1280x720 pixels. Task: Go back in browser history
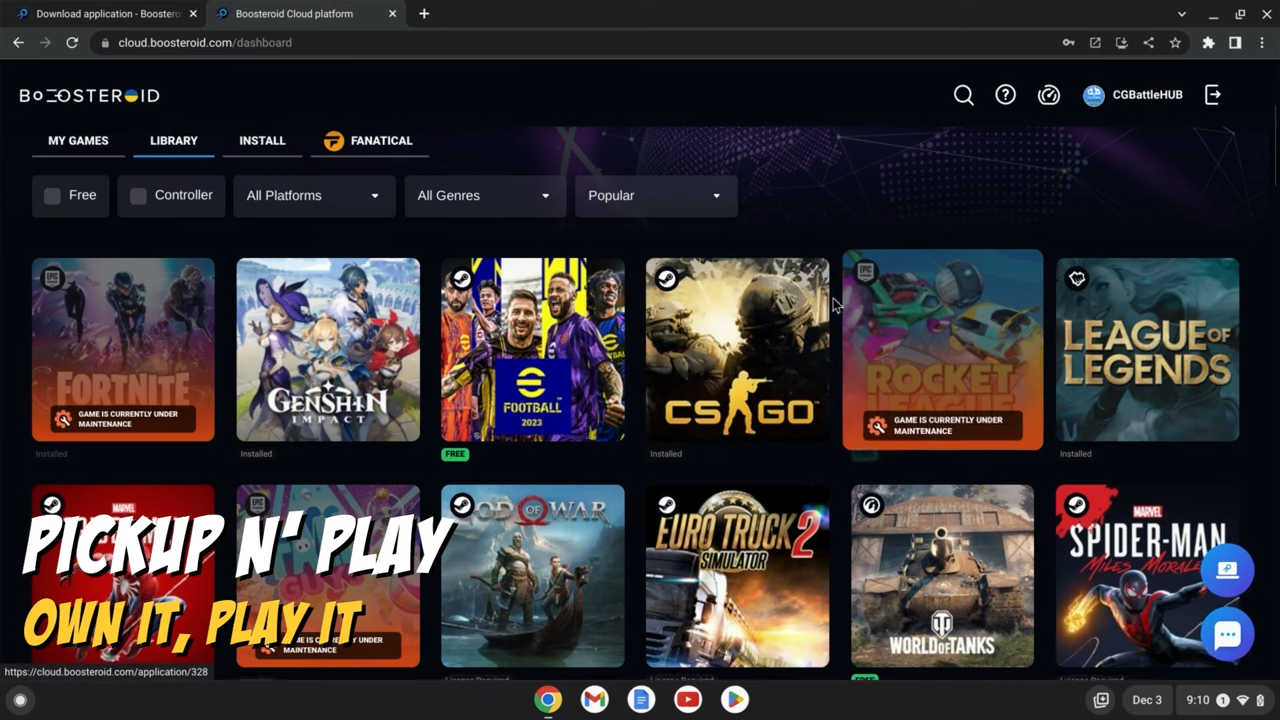coord(18,43)
